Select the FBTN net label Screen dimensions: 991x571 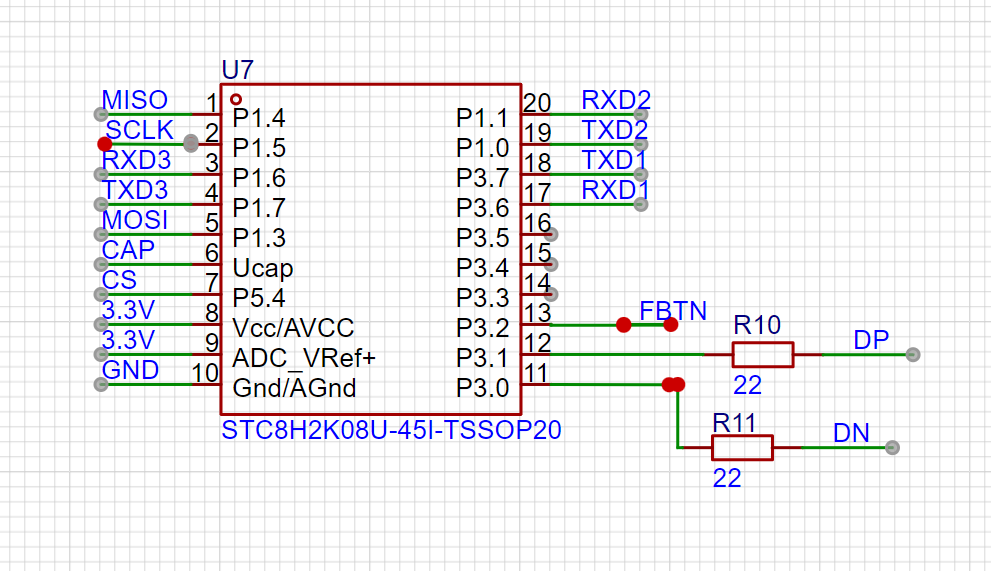pos(673,311)
